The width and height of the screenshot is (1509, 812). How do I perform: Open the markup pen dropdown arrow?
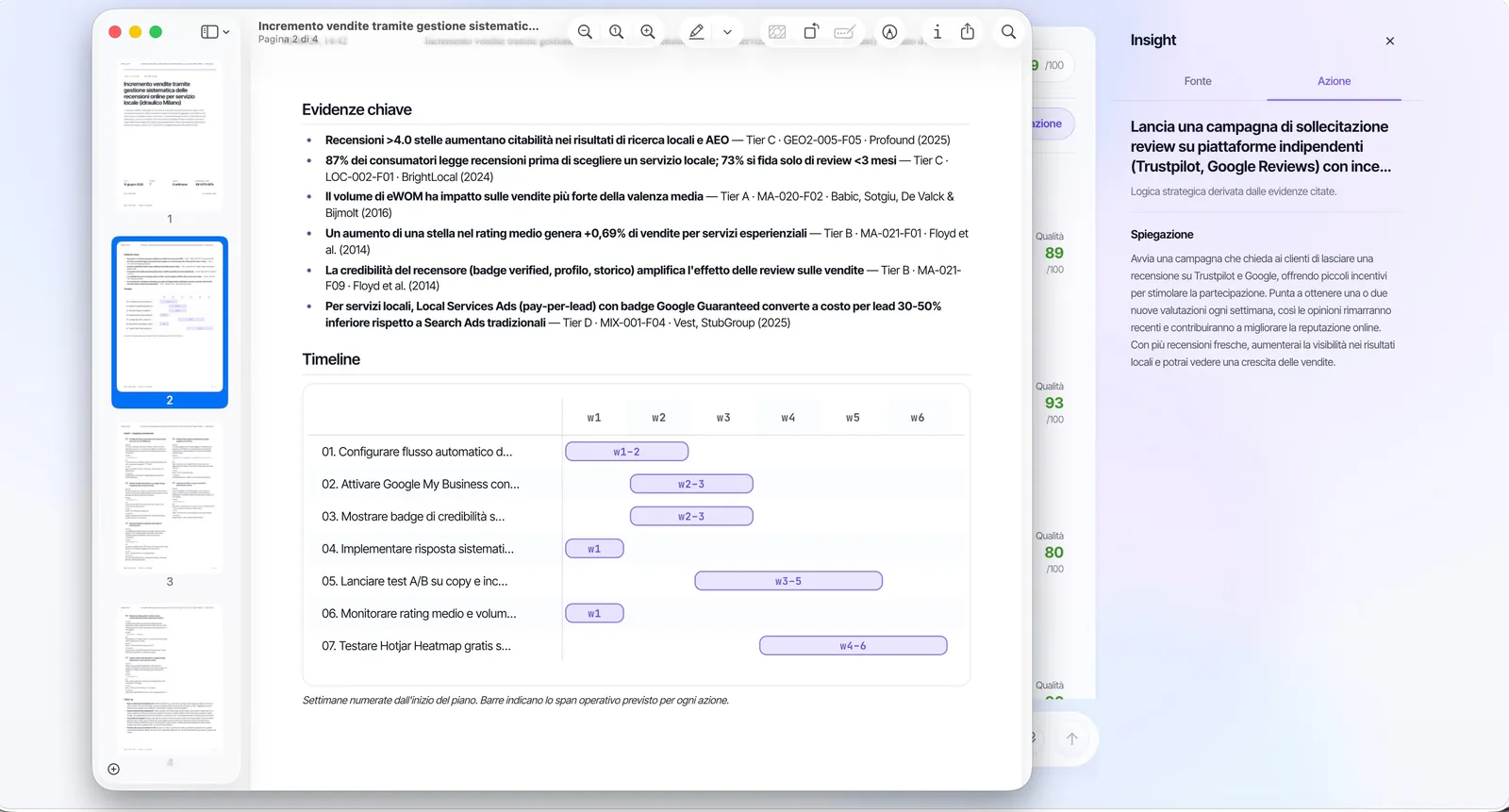727,32
